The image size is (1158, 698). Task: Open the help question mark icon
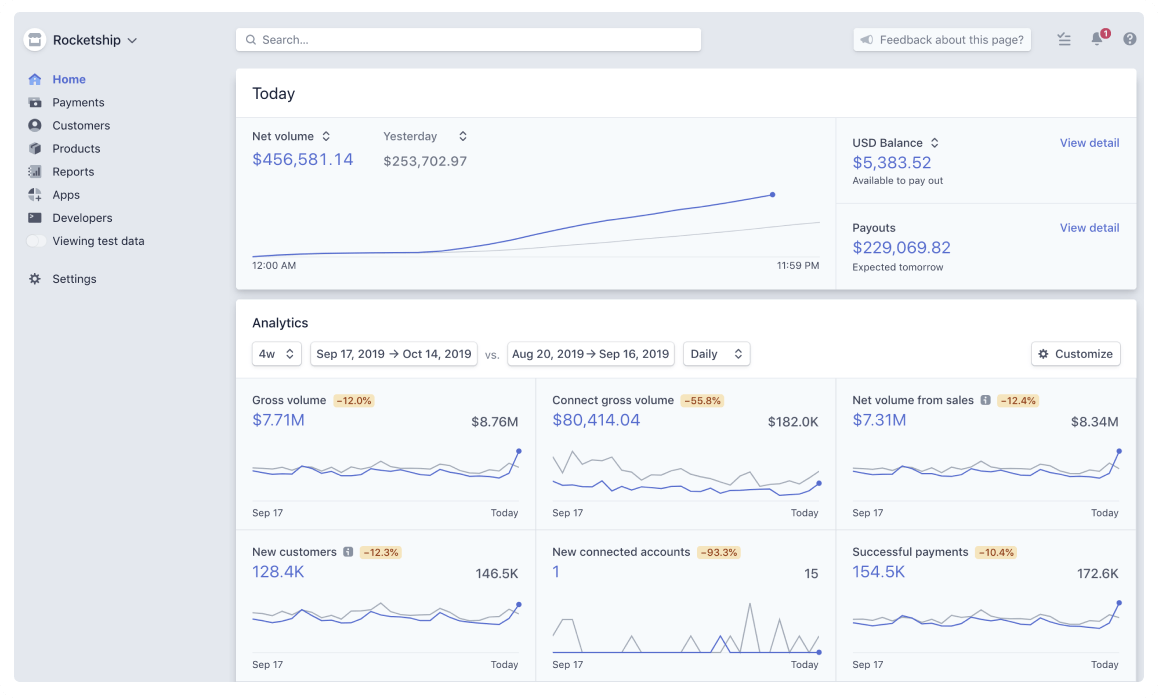(x=1129, y=39)
